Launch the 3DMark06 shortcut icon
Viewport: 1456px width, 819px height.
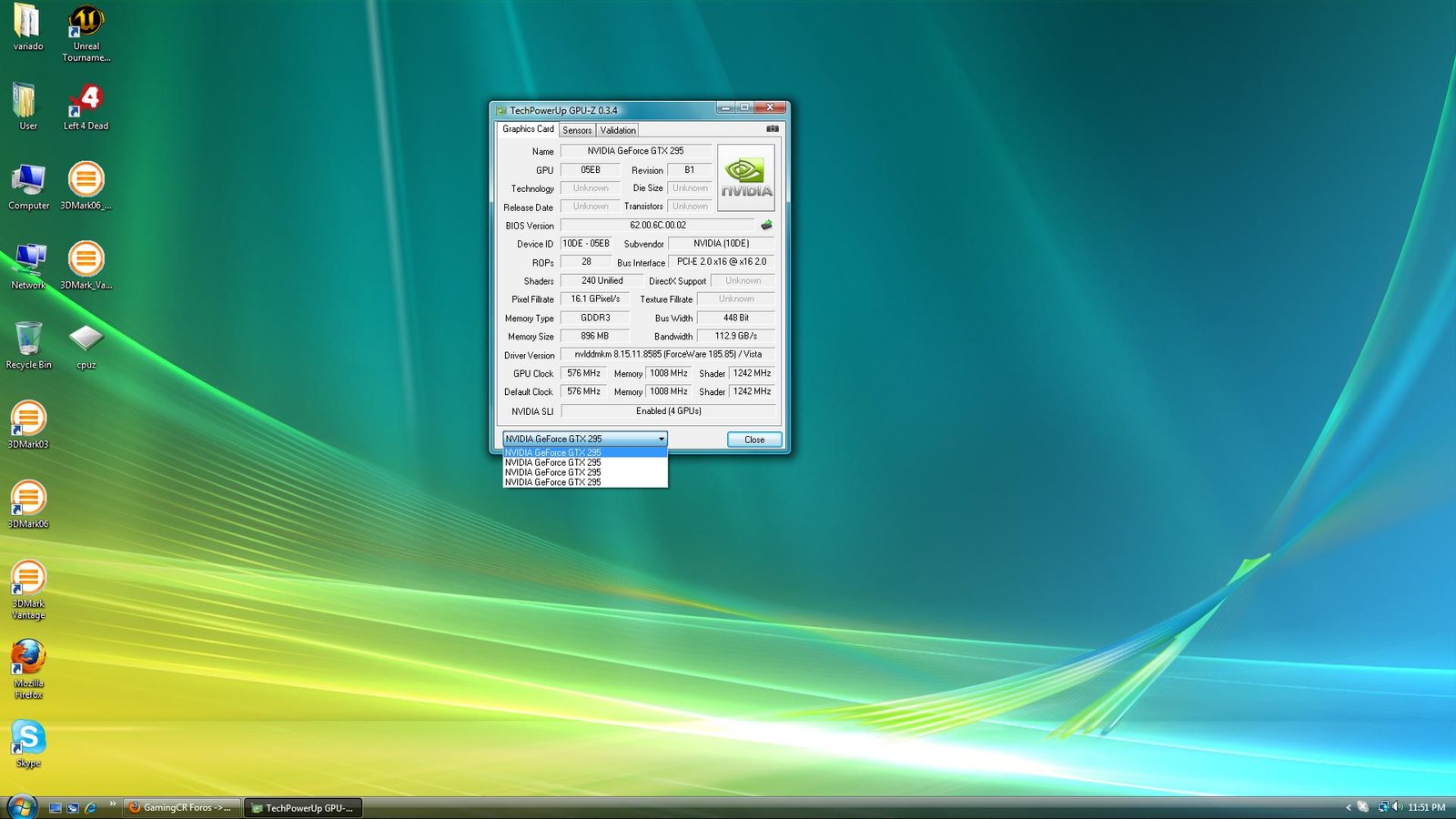tap(28, 504)
